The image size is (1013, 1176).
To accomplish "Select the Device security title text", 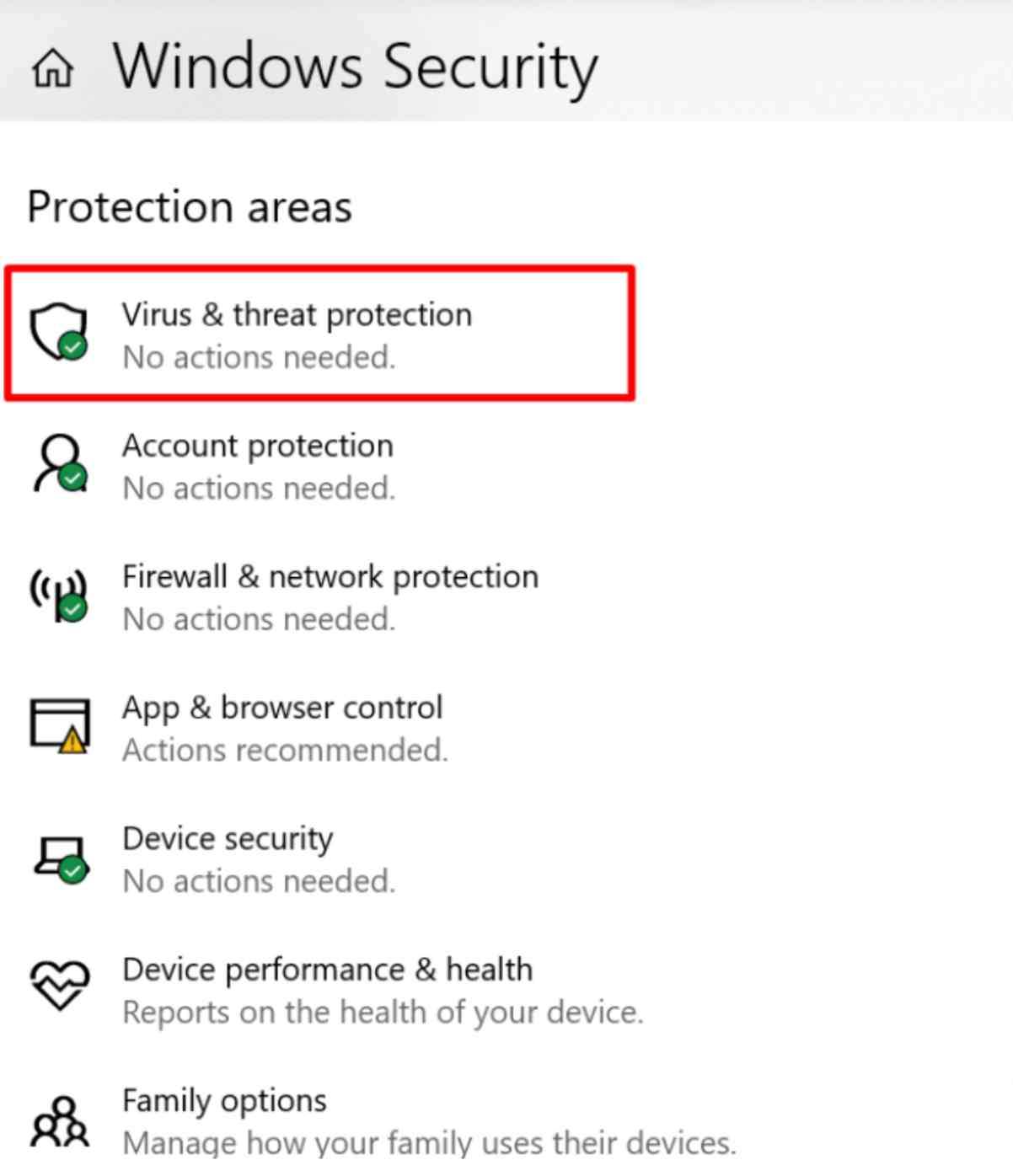I will pyautogui.click(x=228, y=839).
